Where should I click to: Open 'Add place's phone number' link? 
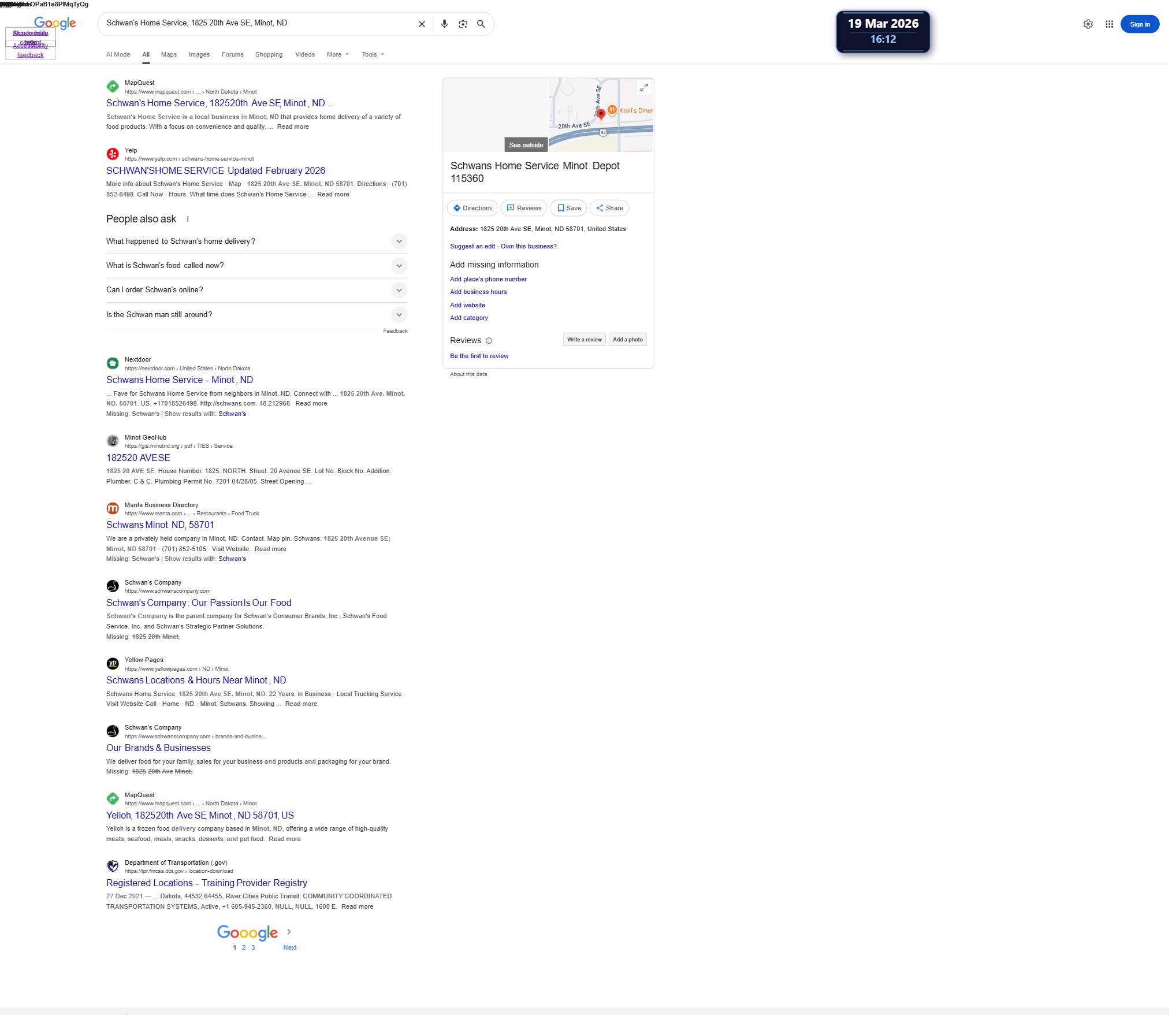tap(488, 280)
